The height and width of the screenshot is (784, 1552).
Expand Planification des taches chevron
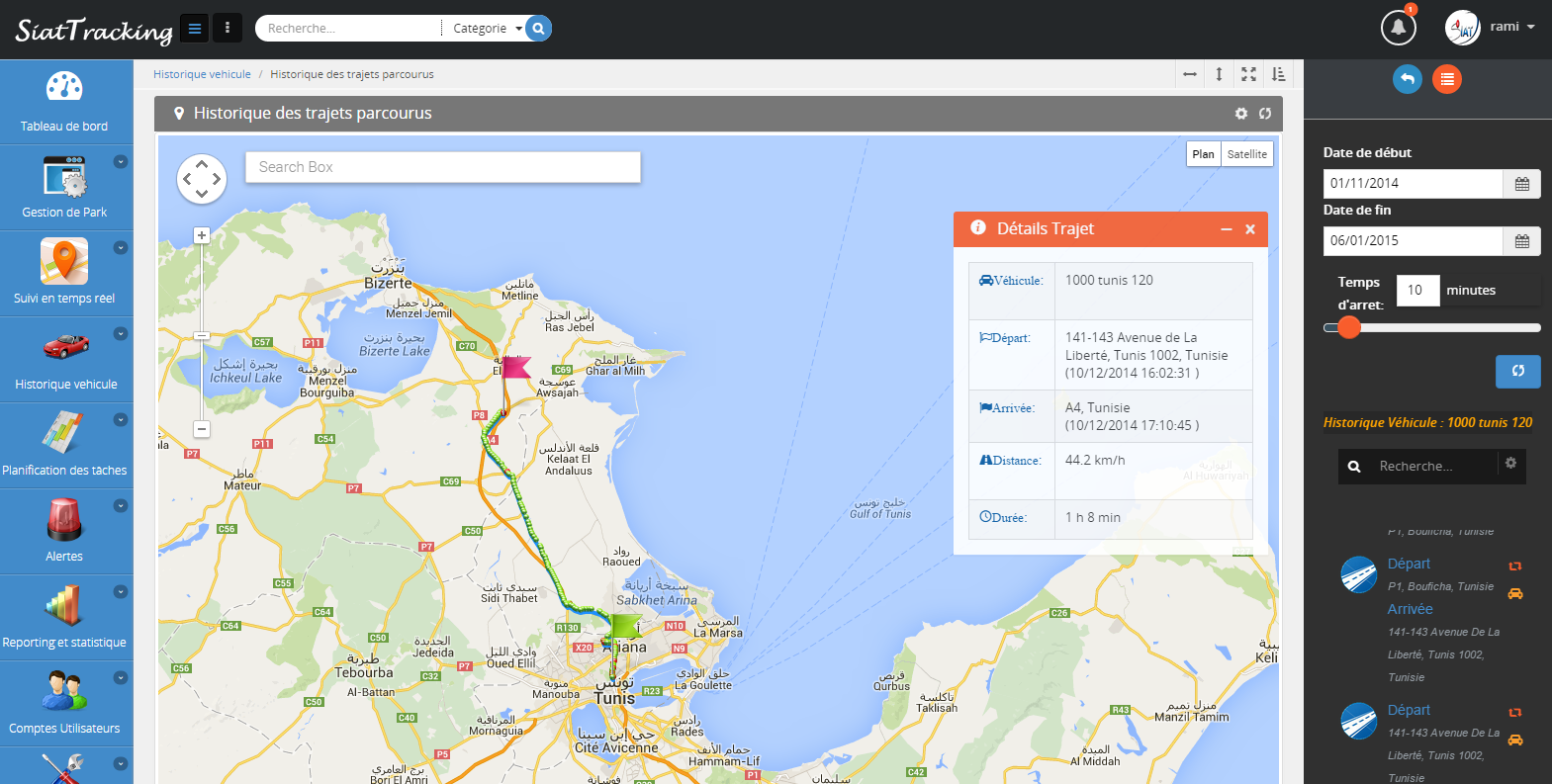coord(121,419)
